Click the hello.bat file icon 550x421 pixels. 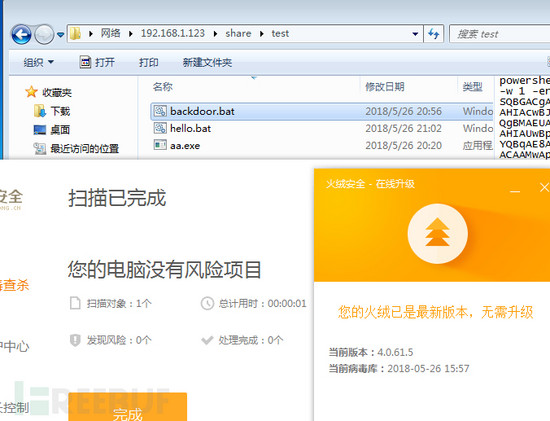pos(160,128)
